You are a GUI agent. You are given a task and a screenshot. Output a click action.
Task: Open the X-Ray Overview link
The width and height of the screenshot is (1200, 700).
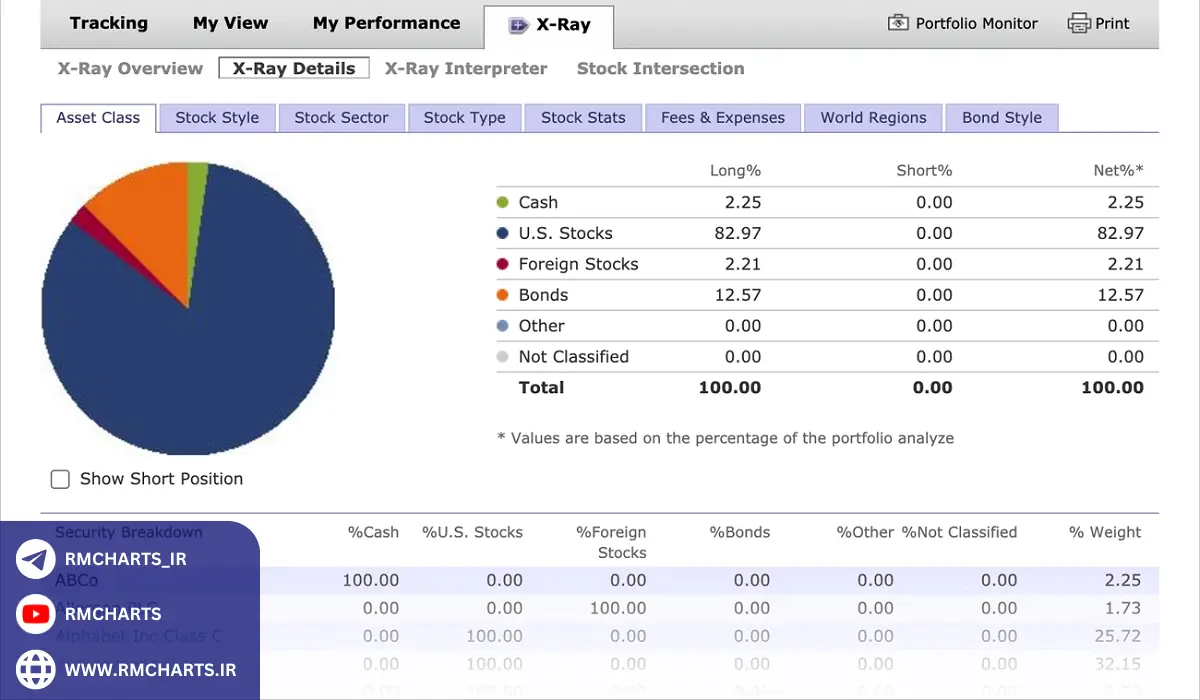(x=130, y=69)
